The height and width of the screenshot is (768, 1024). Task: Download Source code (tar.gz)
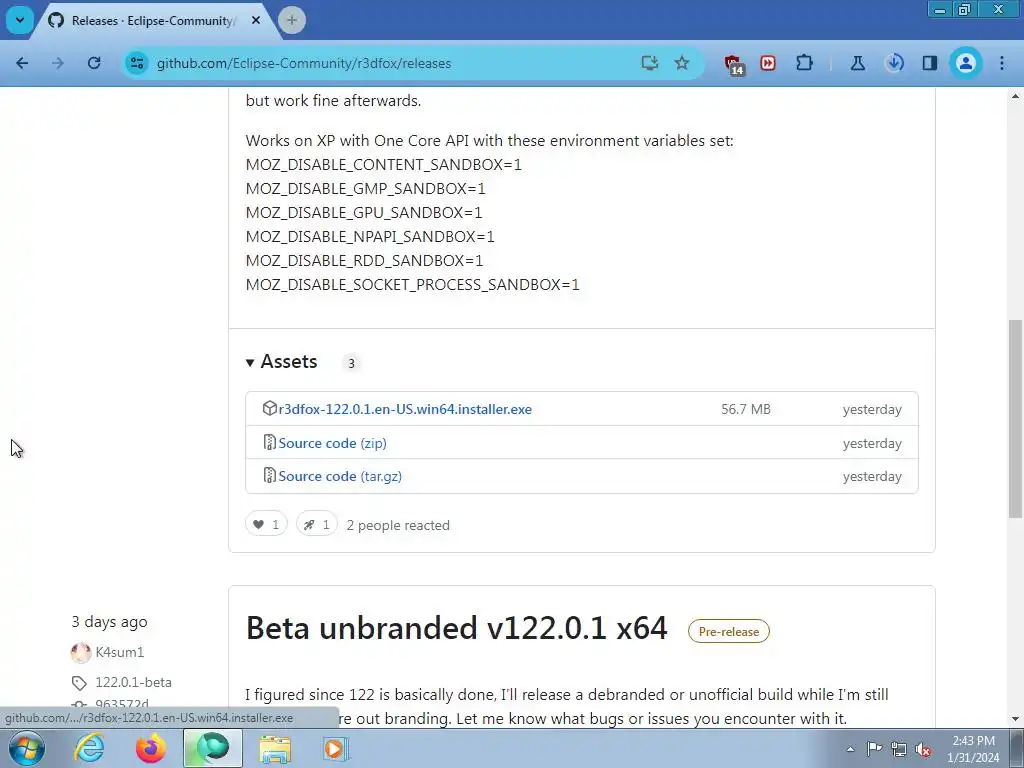coord(340,477)
